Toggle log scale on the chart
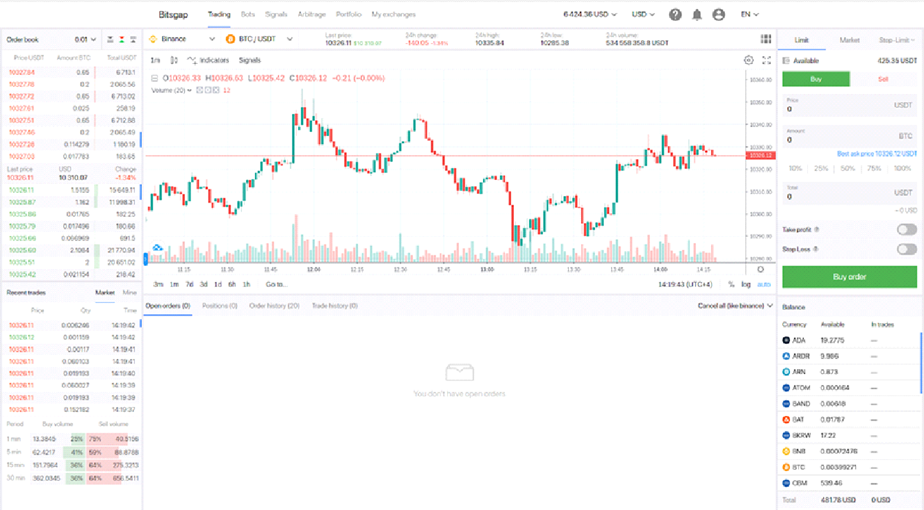The image size is (924, 510). pyautogui.click(x=745, y=285)
